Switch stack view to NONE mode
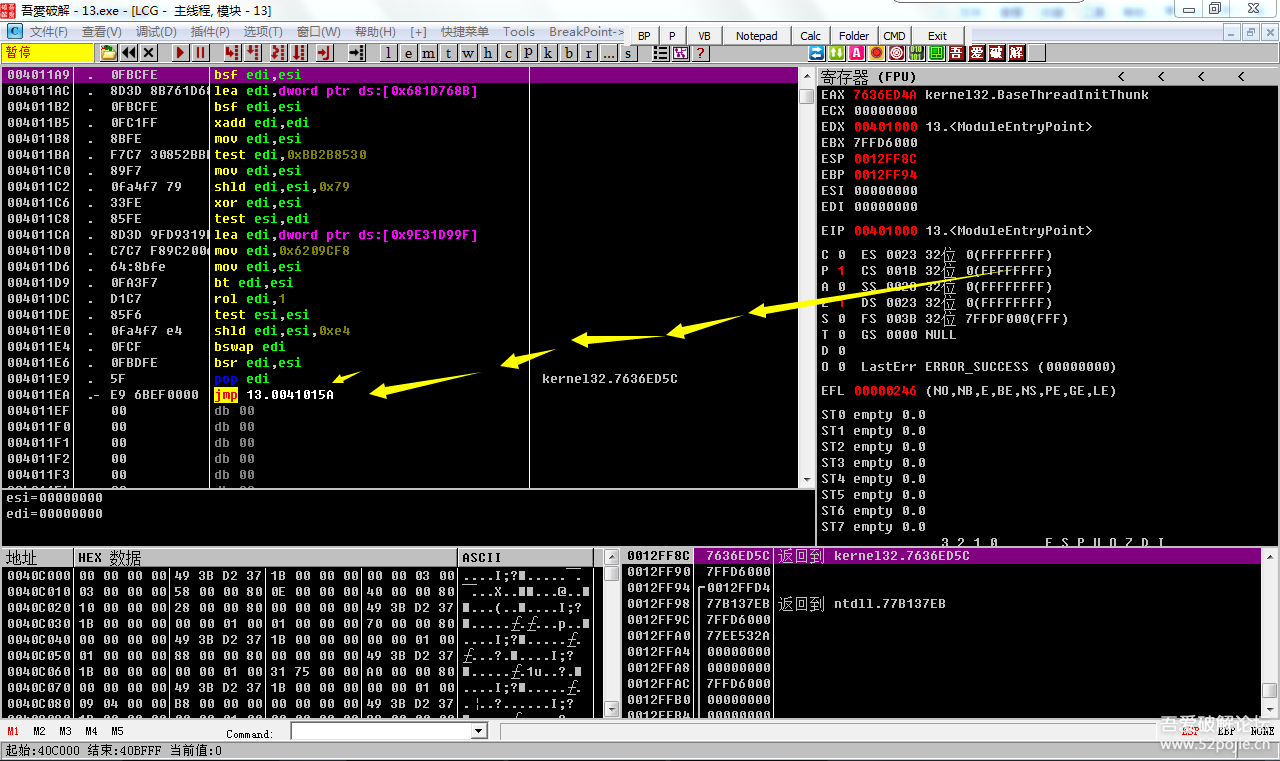Image resolution: width=1280 pixels, height=761 pixels. click(1262, 731)
